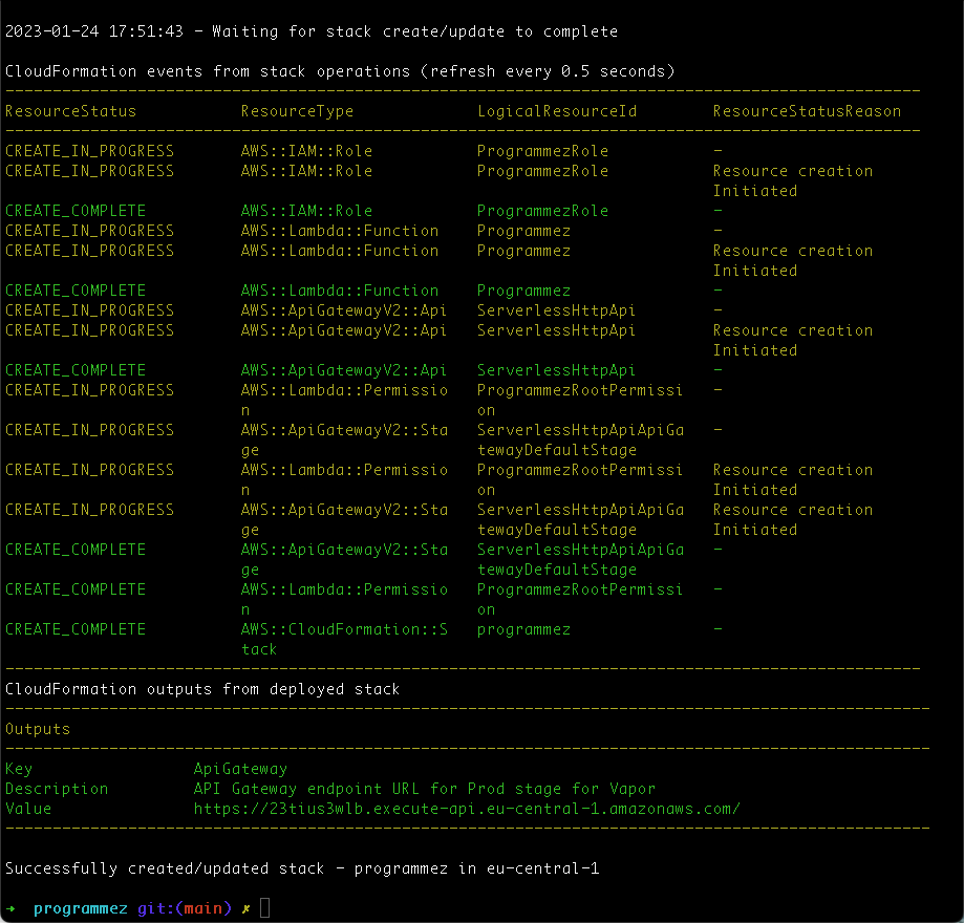Click the 'Value' label in outputs
This screenshot has width=964, height=924.
[x=28, y=809]
